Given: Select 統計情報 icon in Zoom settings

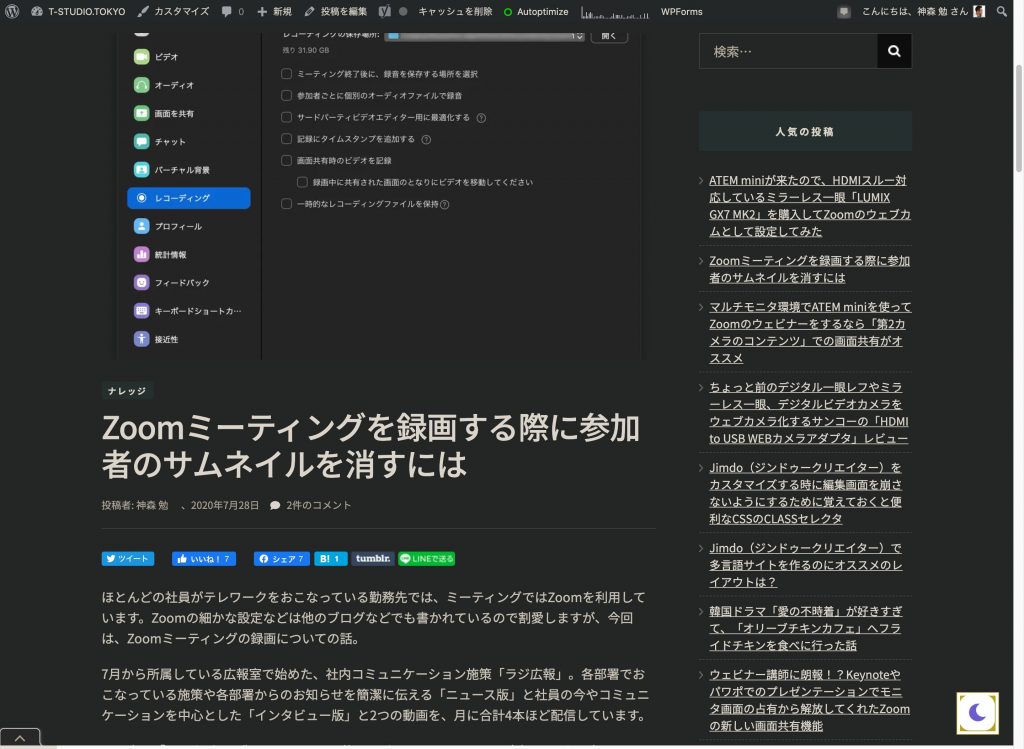Looking at the screenshot, I should point(142,254).
